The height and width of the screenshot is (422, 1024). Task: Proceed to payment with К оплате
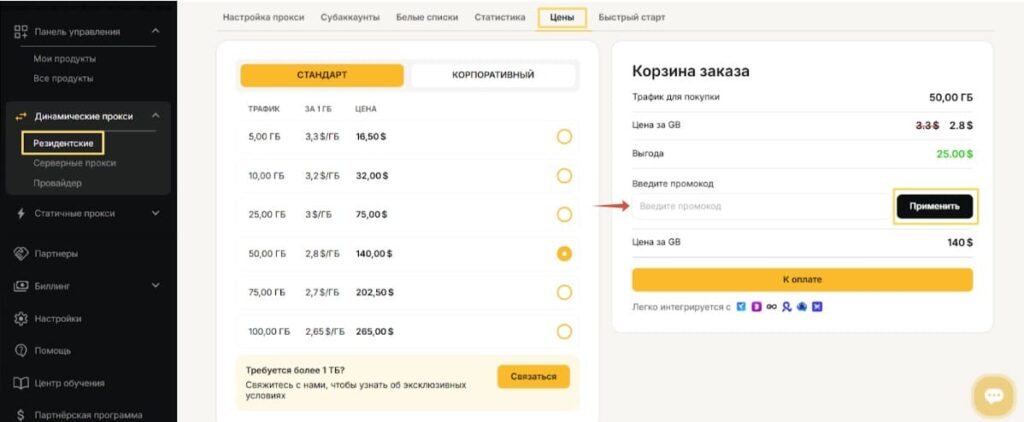(802, 279)
